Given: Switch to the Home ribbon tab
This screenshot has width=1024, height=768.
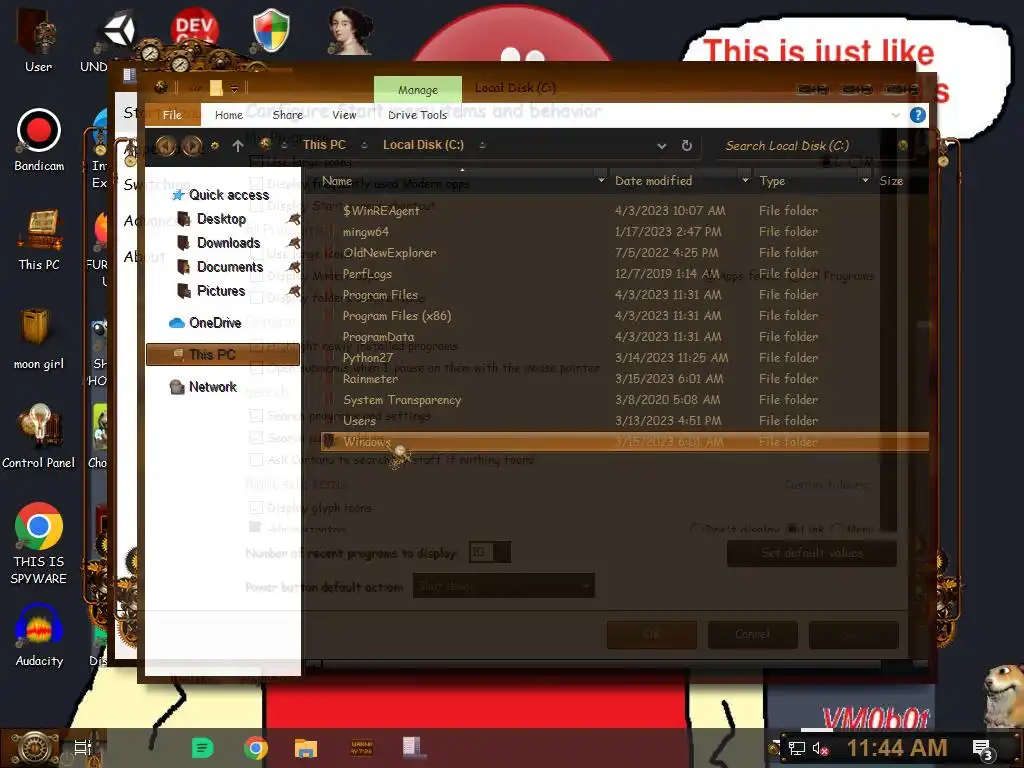Looking at the screenshot, I should (229, 115).
